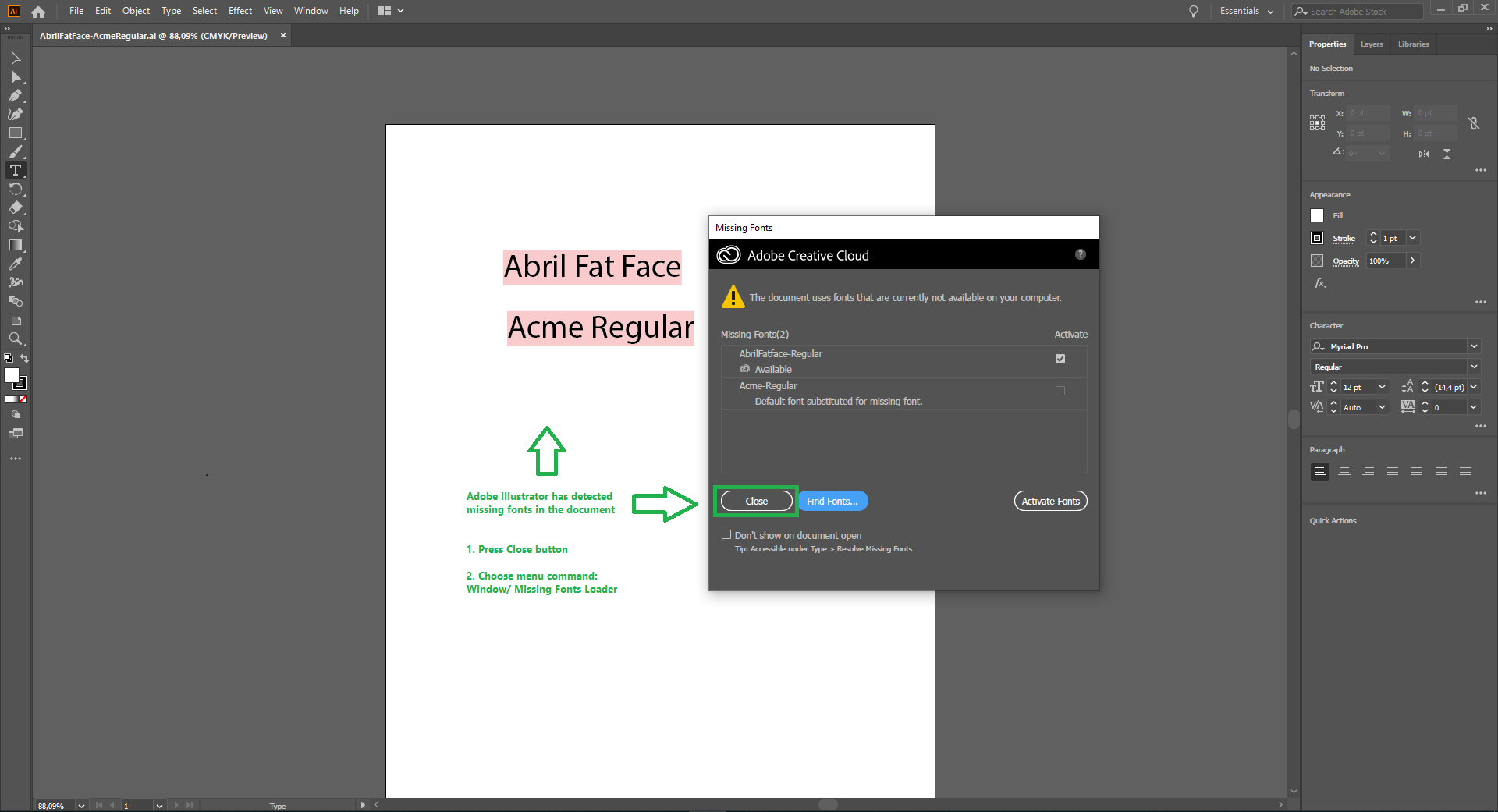Open the Essentials workspace switcher
This screenshot has width=1498, height=812.
[x=1247, y=11]
